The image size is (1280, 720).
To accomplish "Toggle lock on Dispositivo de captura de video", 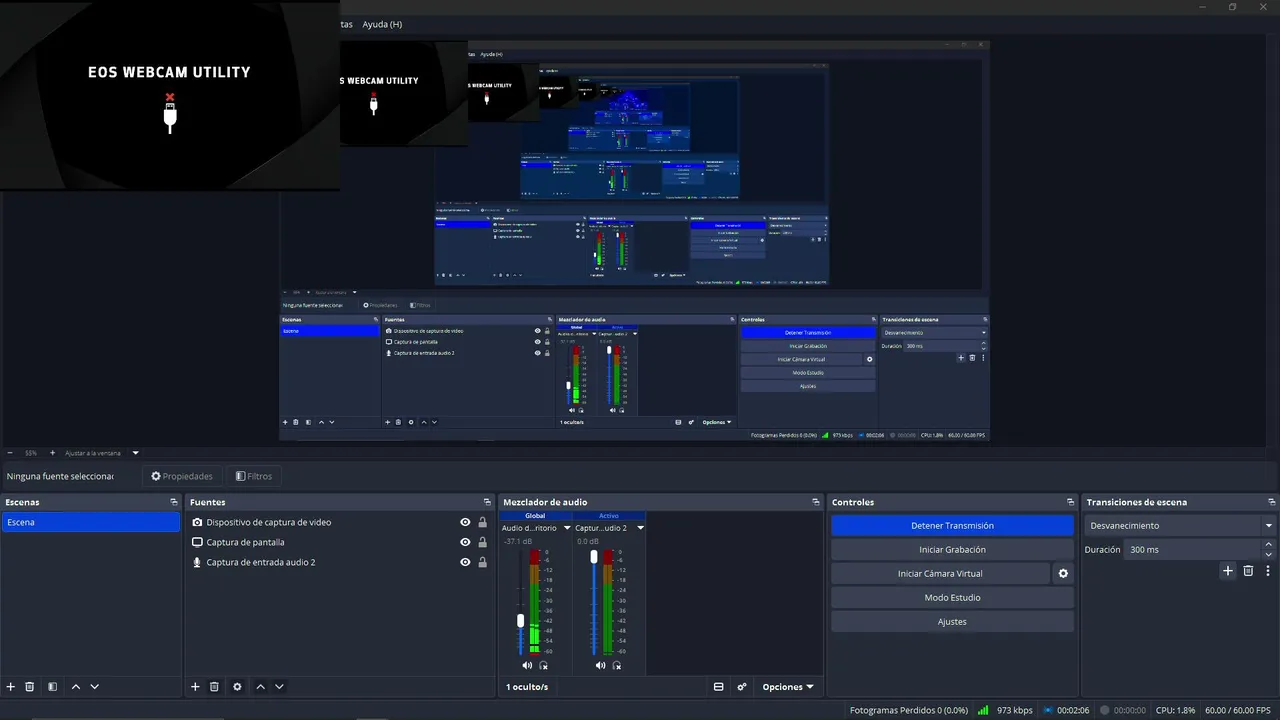I will tap(482, 522).
